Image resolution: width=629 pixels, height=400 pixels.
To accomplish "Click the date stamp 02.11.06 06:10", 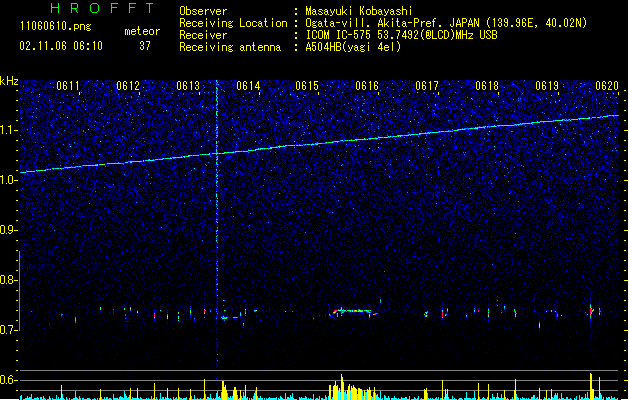I will click(x=61, y=46).
